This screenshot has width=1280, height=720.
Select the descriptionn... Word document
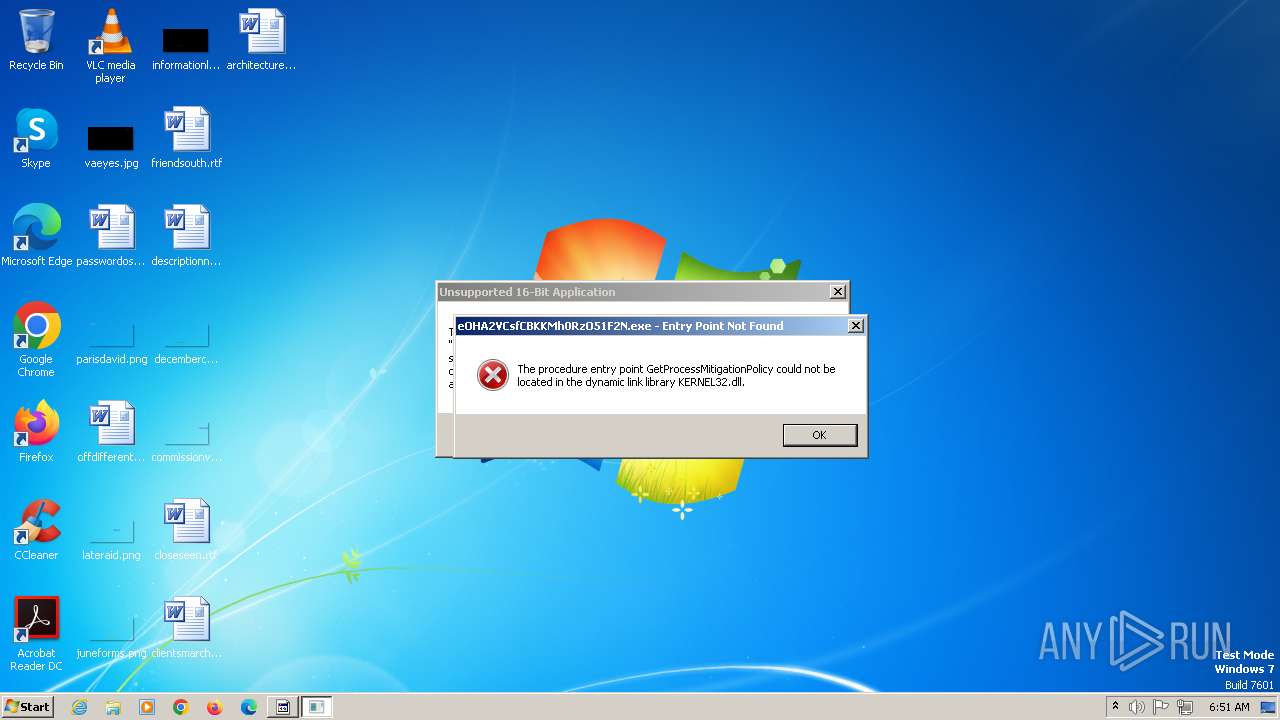(x=187, y=236)
